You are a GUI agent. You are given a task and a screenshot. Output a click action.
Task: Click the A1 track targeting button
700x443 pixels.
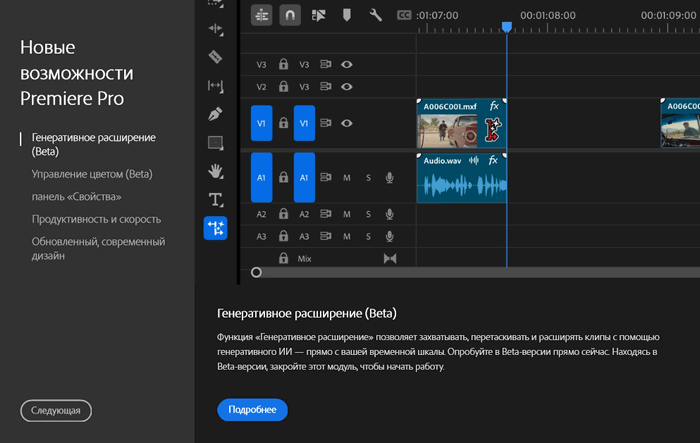pos(304,177)
